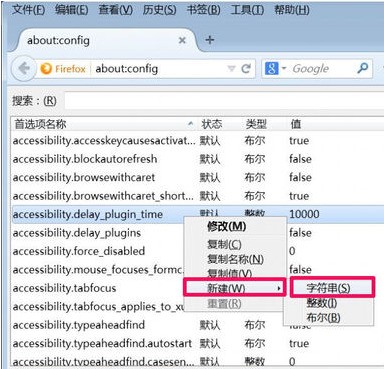Image resolution: width=384 pixels, height=369 pixels.
Task: Open the 历史(S) menu
Action: pos(159,10)
